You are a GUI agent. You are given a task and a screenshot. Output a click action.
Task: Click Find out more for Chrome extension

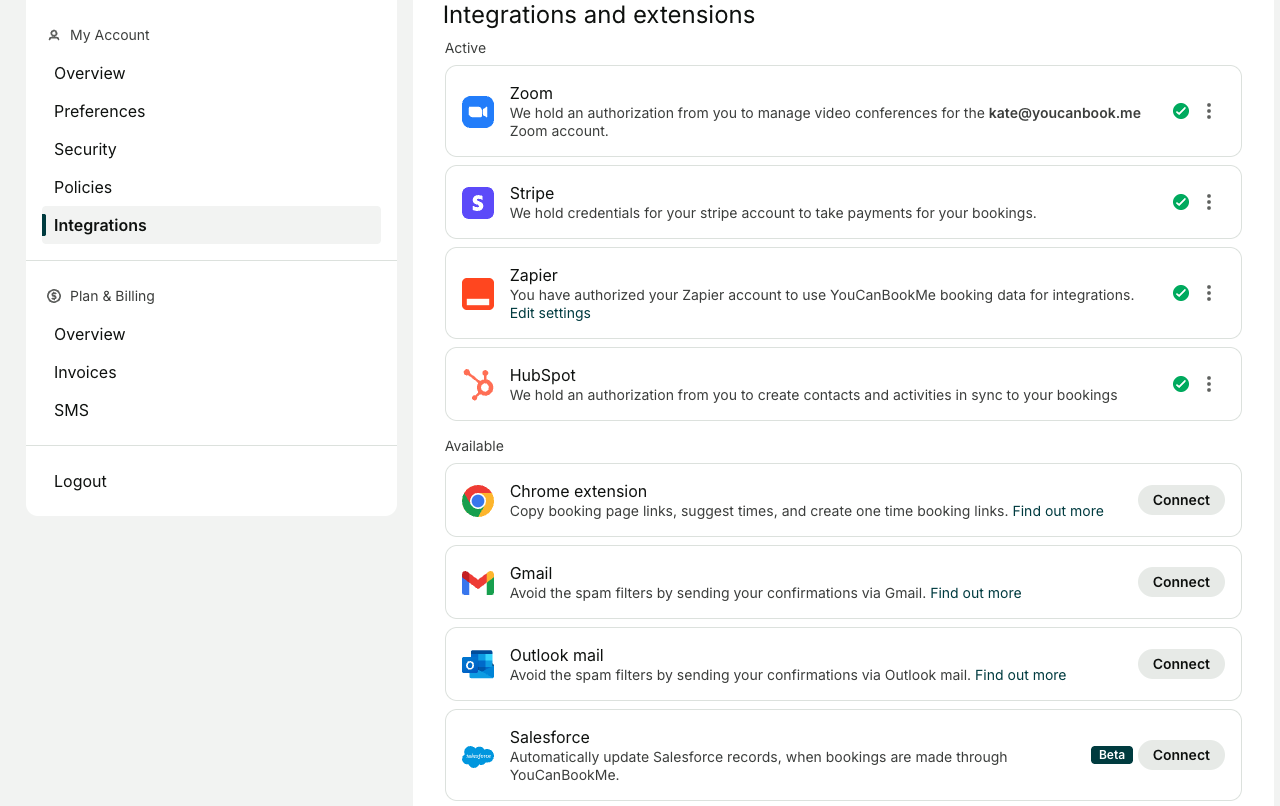pyautogui.click(x=1058, y=511)
